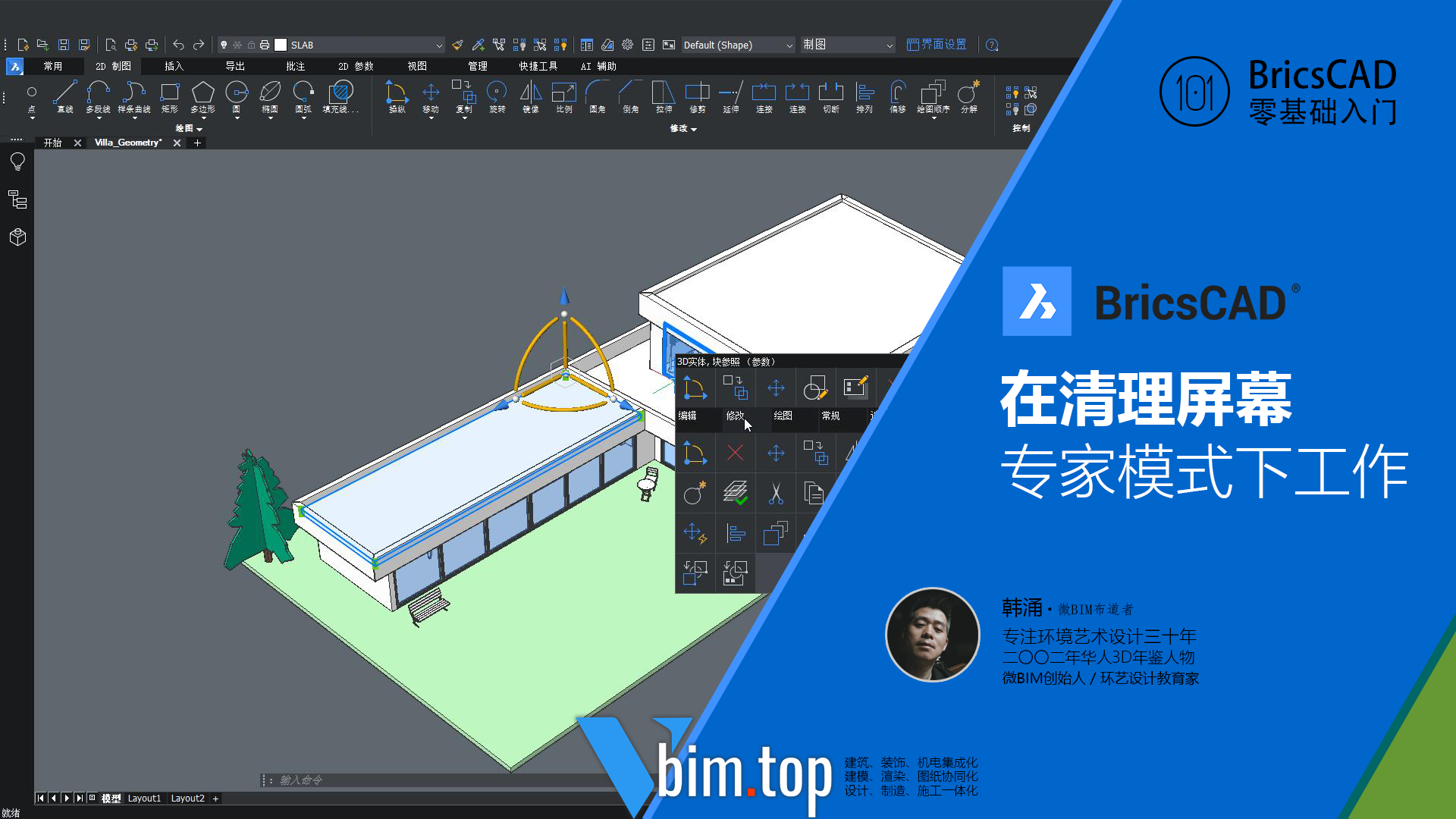Click the undo arrow icon
This screenshot has width=1456, height=819.
[178, 45]
